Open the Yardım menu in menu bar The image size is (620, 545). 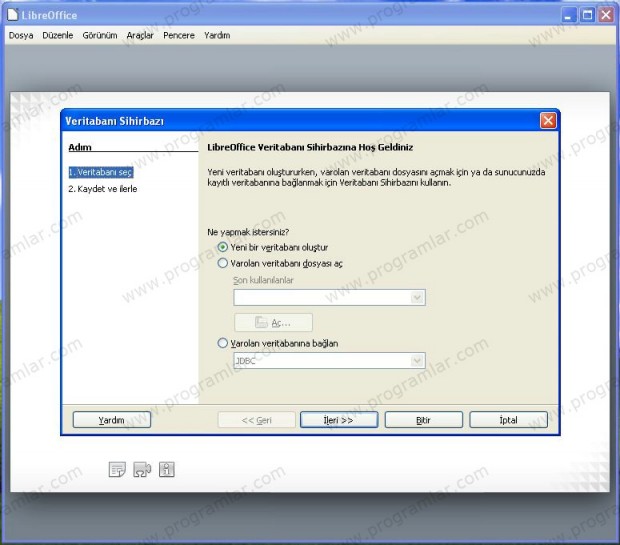(217, 35)
